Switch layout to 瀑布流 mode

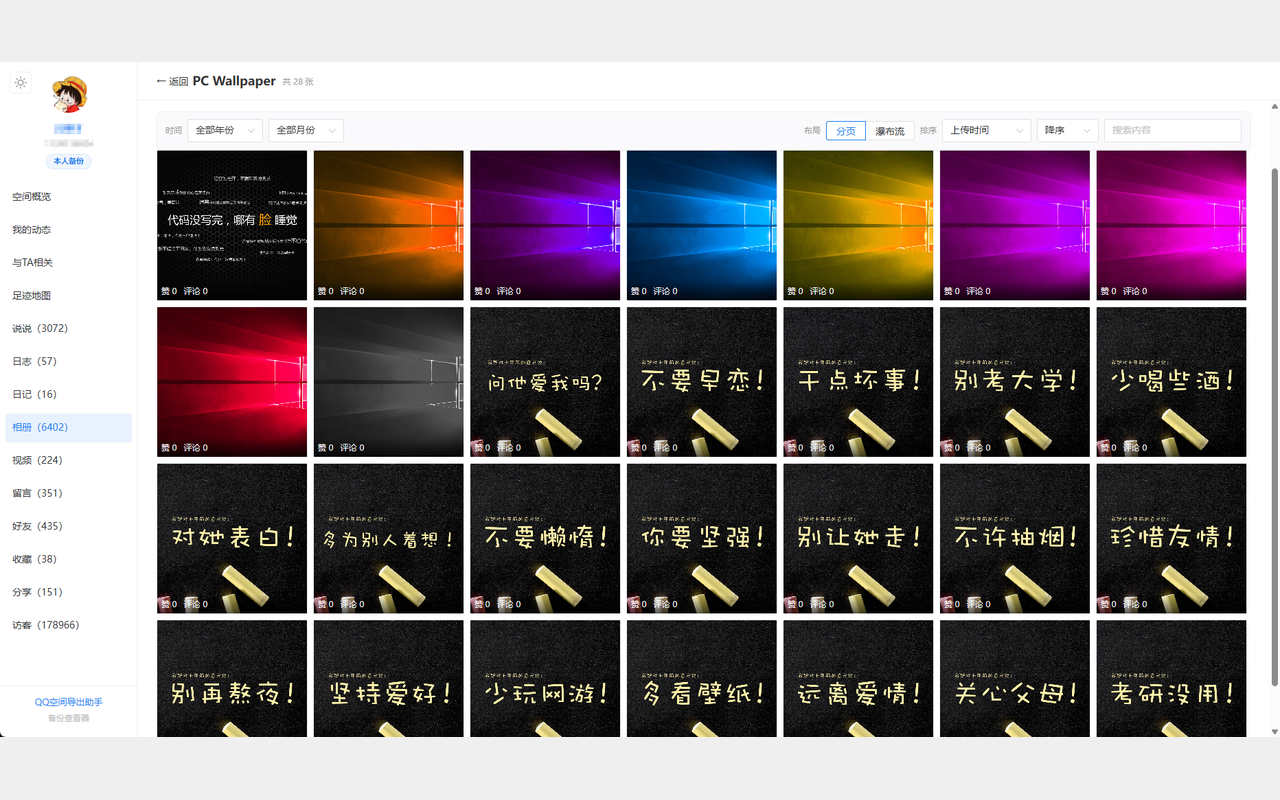point(889,131)
